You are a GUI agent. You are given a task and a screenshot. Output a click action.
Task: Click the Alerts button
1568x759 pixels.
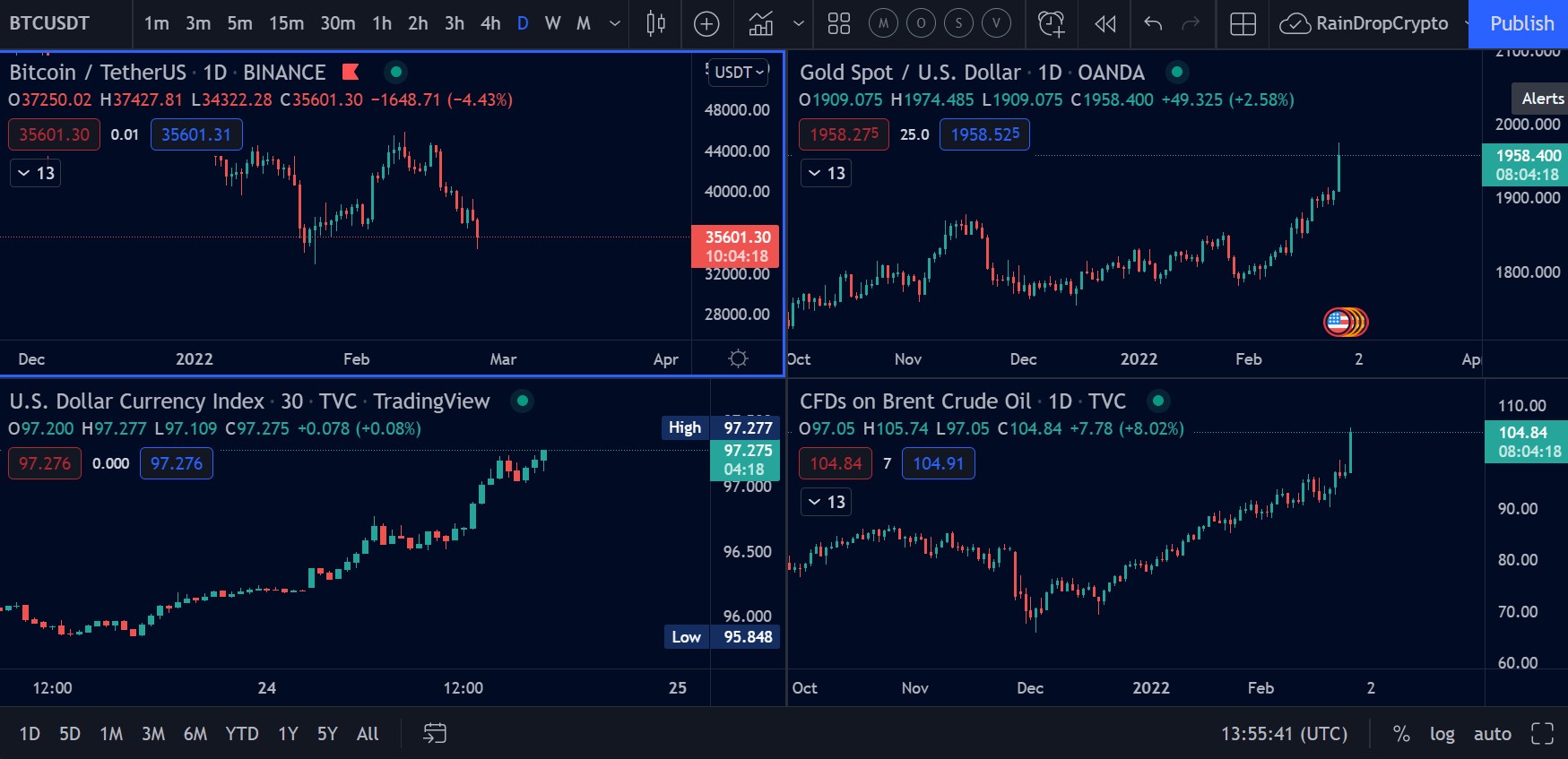point(1542,99)
